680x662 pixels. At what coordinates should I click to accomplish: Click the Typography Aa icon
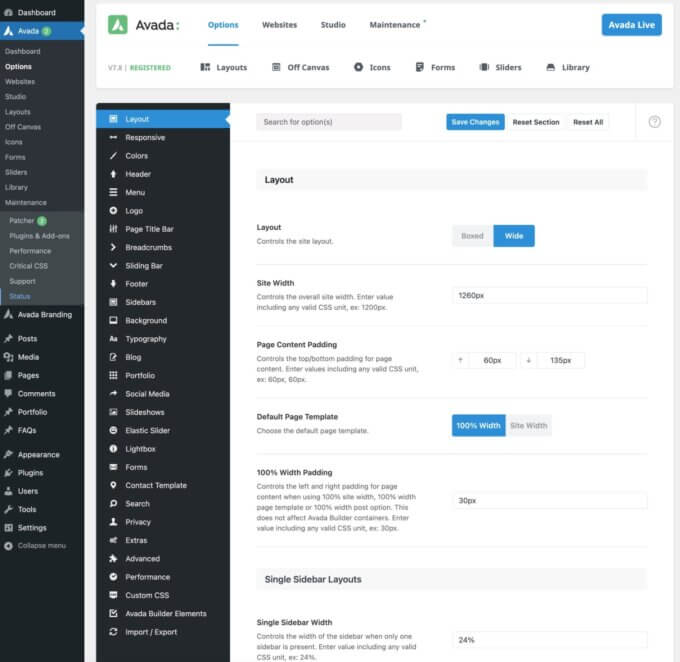coord(113,339)
